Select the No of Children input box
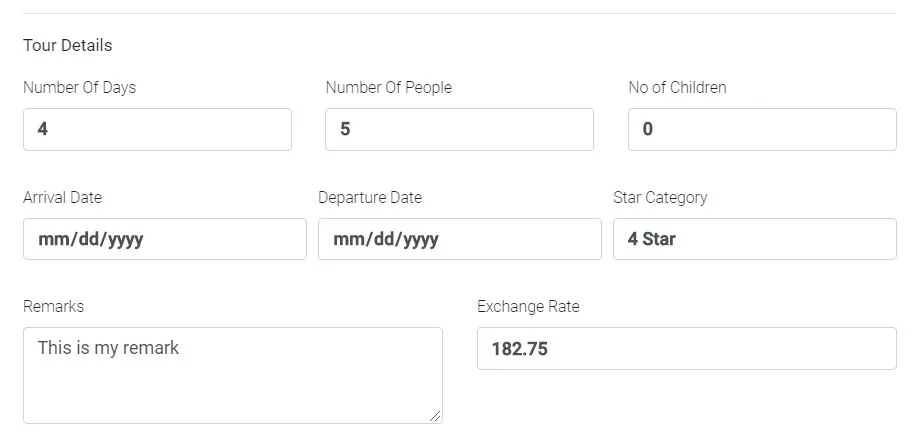The width and height of the screenshot is (920, 436). (x=762, y=129)
